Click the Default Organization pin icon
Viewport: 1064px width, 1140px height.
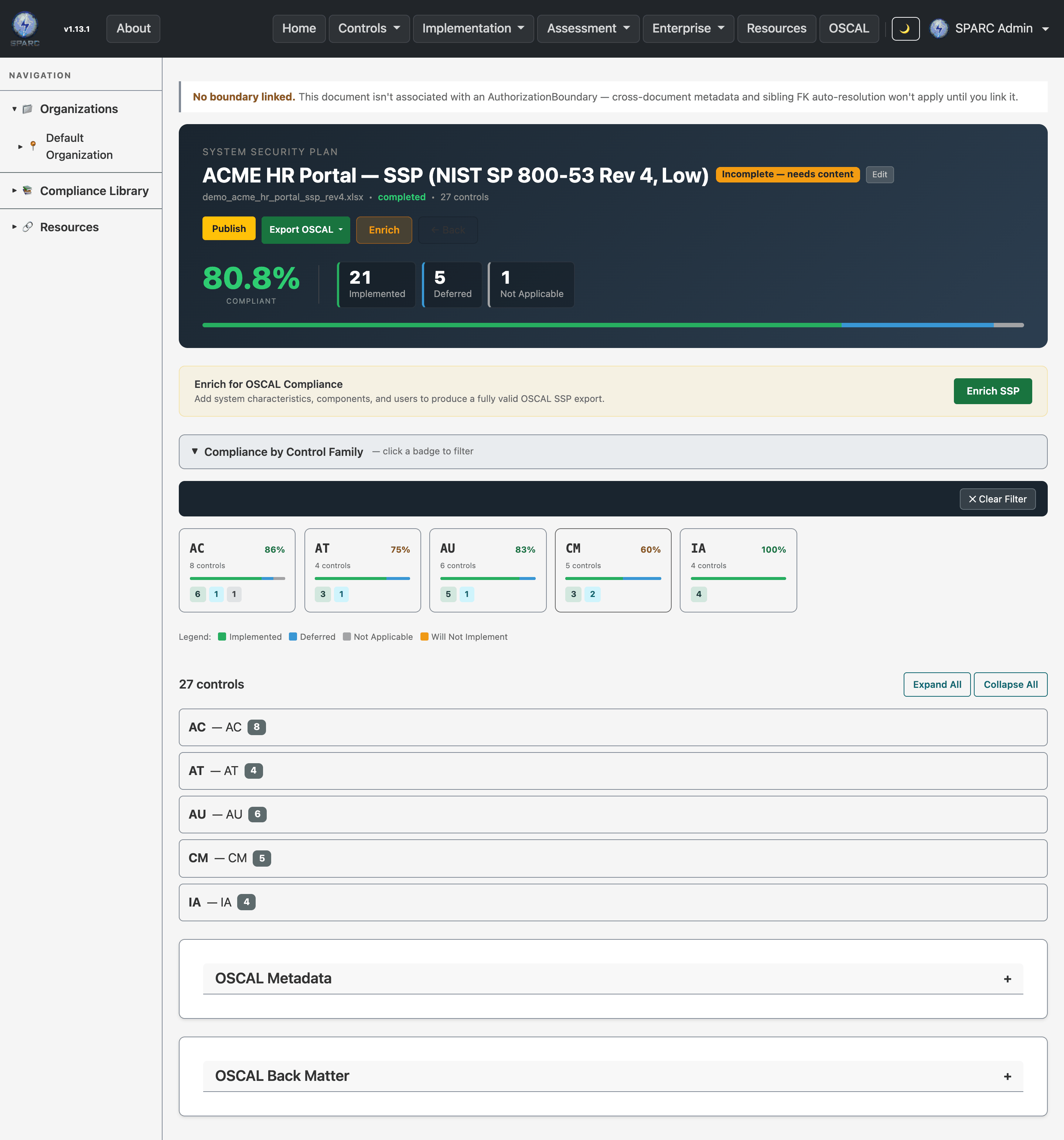[33, 146]
